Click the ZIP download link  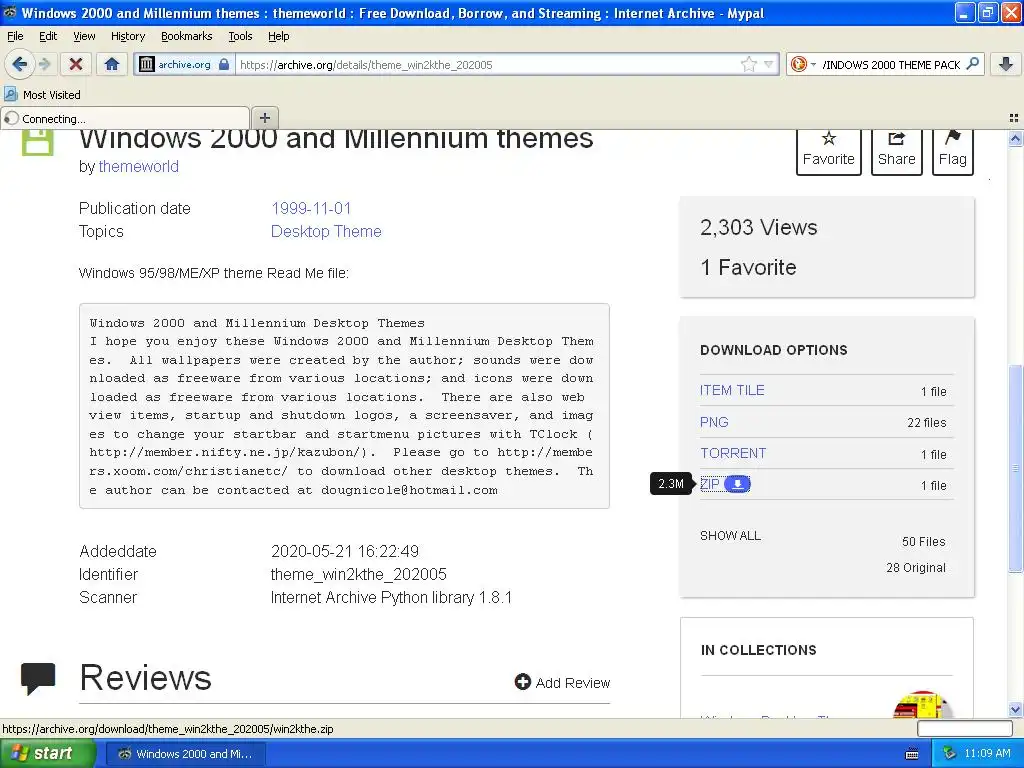click(709, 484)
